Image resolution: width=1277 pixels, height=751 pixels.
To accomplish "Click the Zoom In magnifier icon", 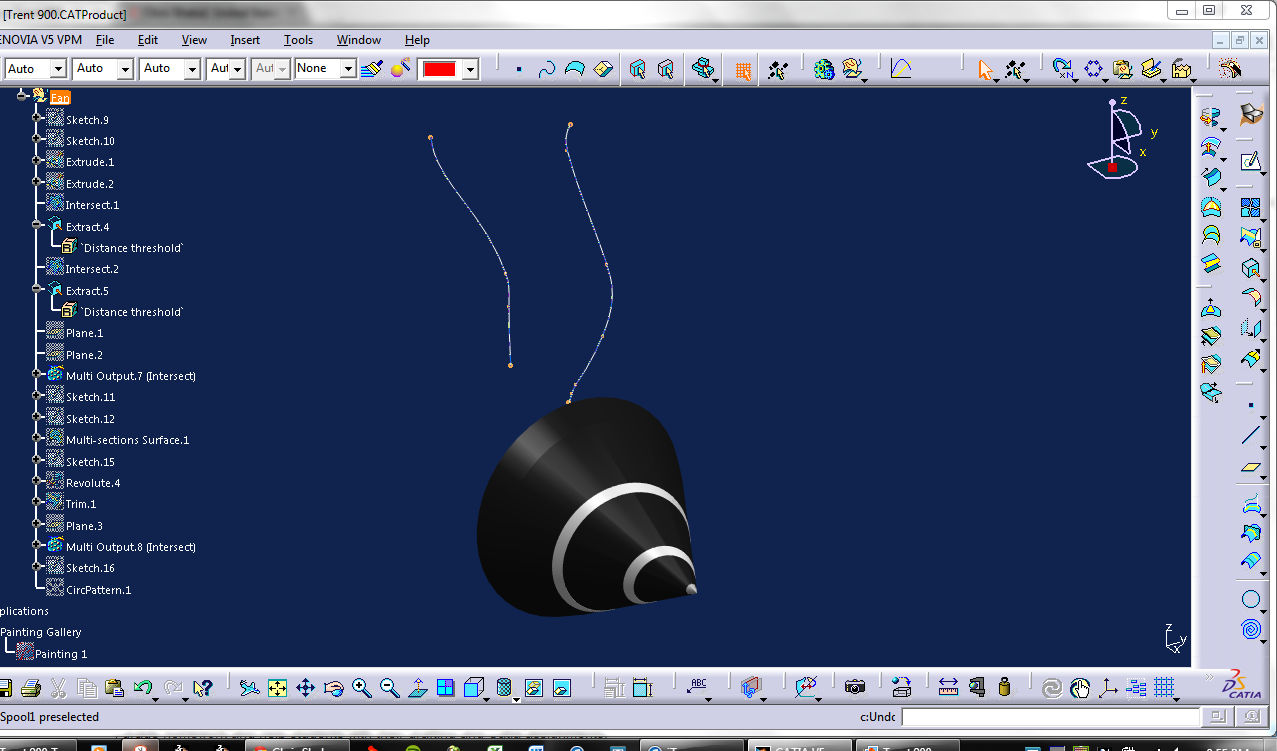I will (362, 688).
